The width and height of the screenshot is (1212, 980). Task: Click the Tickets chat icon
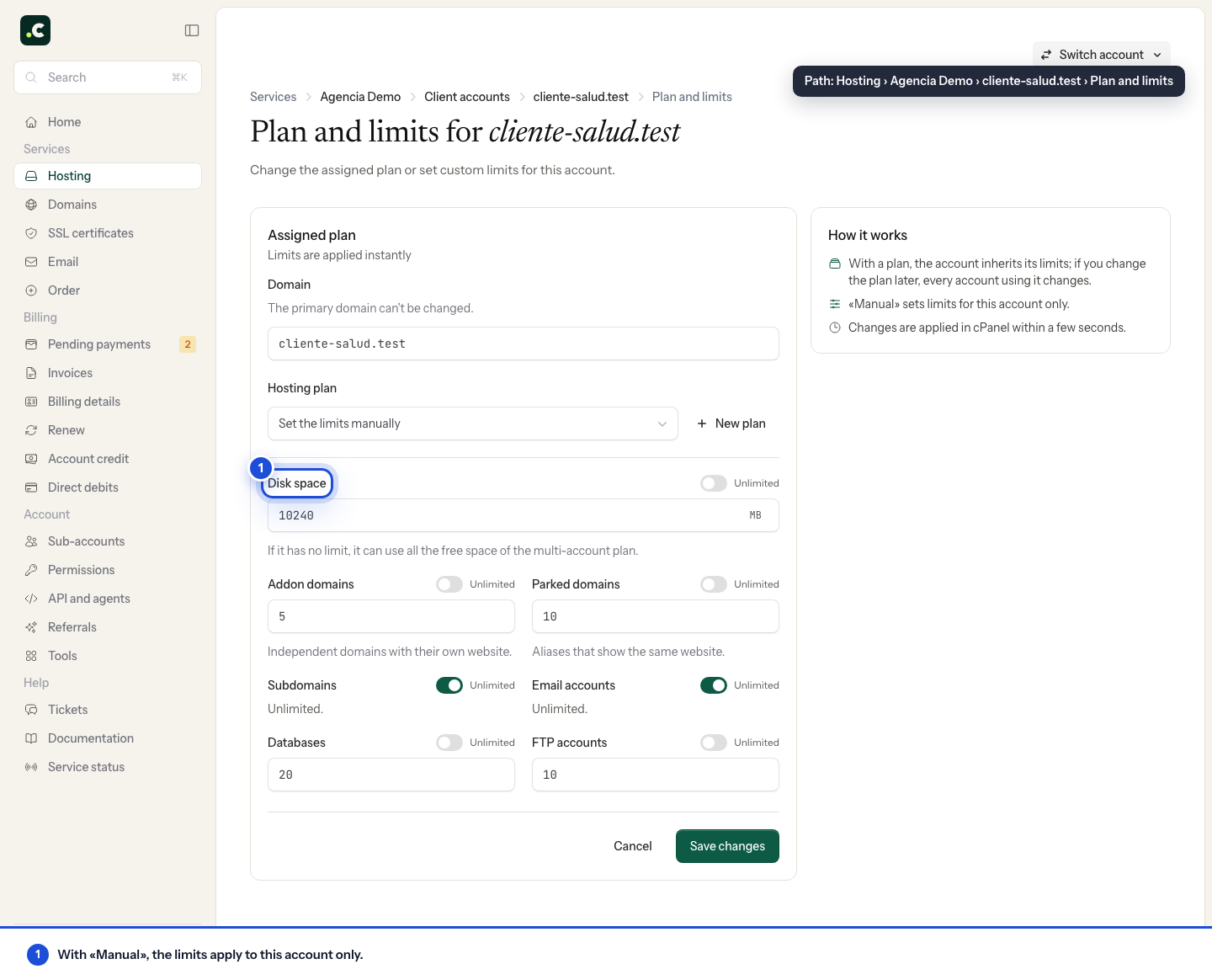point(31,710)
